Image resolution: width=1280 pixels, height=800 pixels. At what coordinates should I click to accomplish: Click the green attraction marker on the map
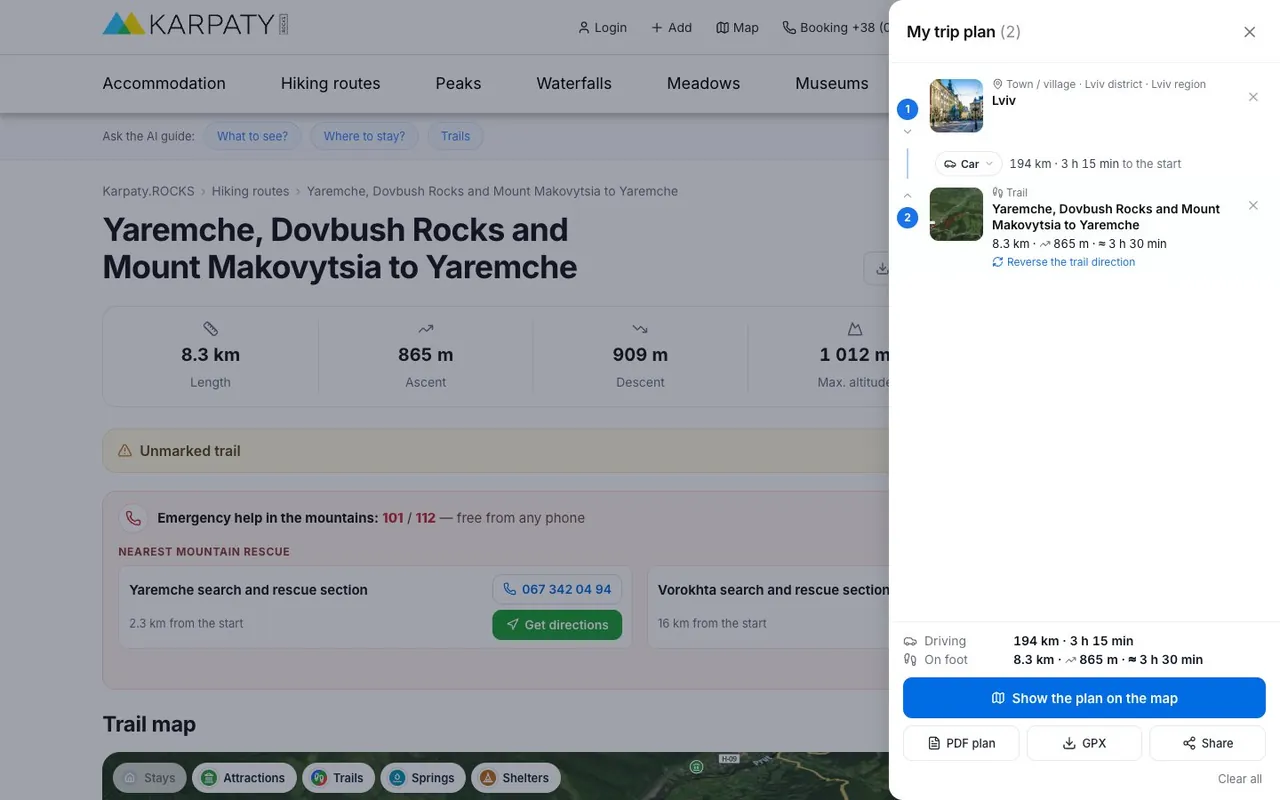(696, 767)
